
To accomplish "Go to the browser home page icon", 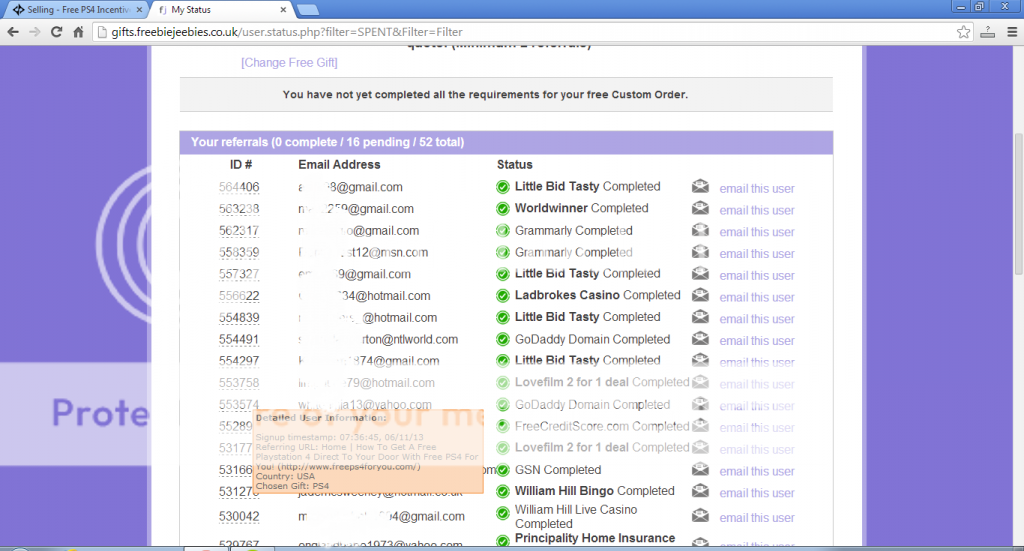I will click(x=78, y=32).
